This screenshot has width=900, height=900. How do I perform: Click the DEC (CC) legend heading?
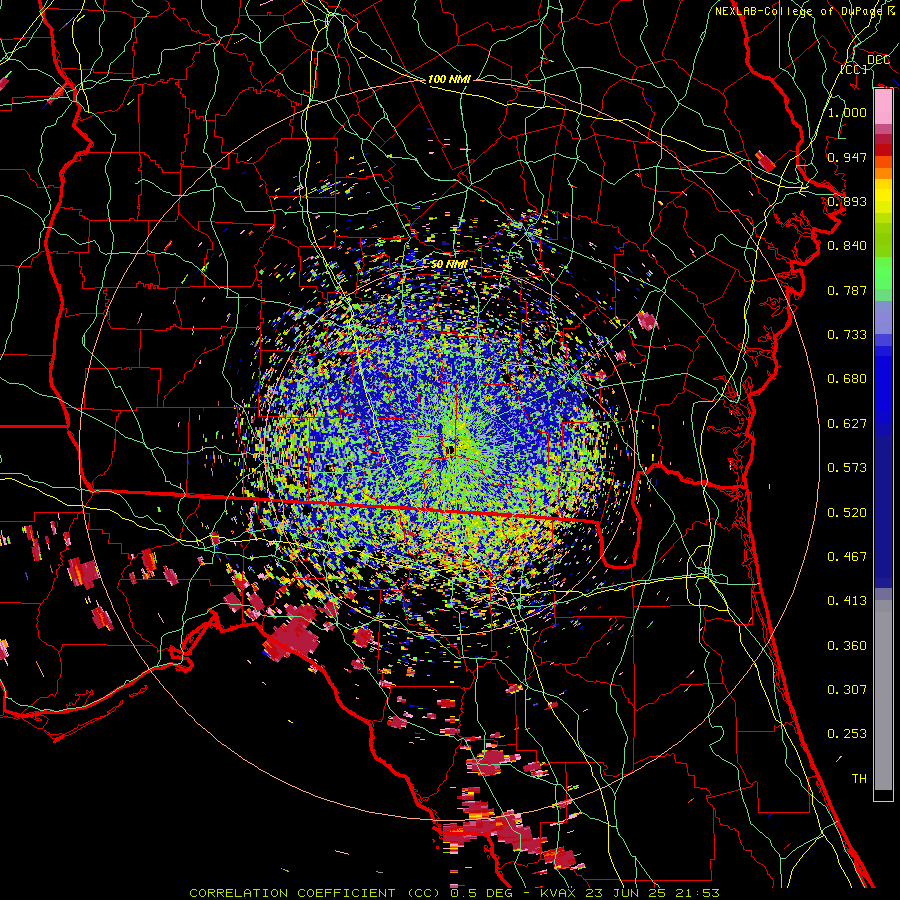[859, 64]
